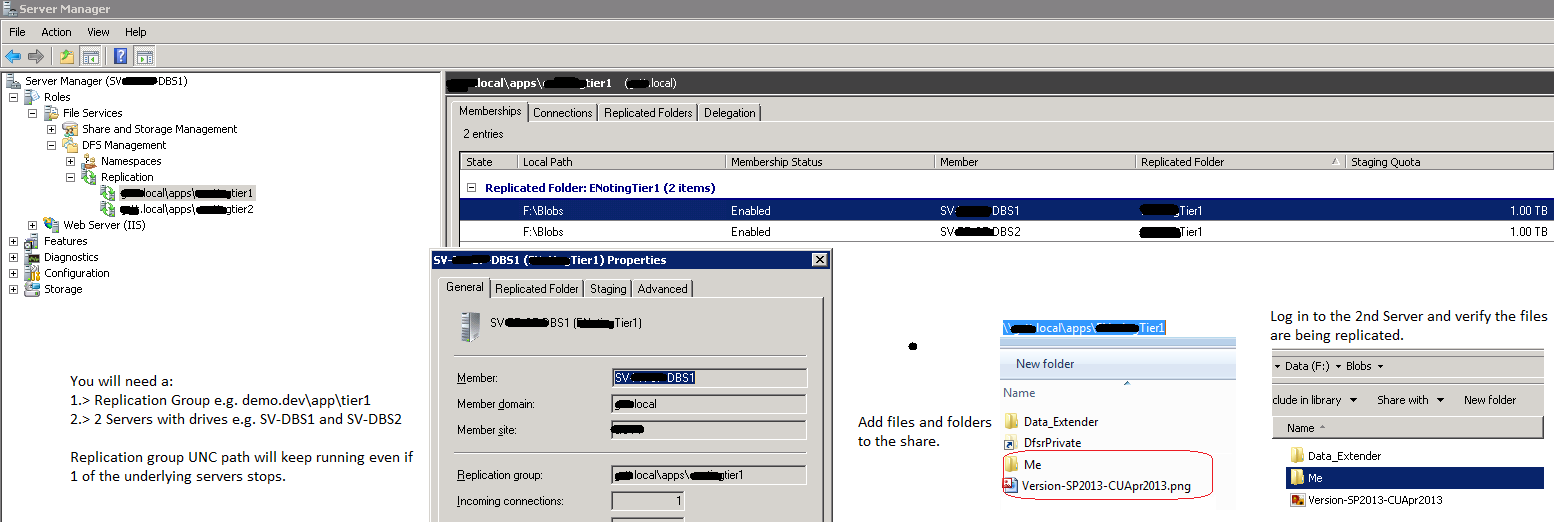Image resolution: width=1554 pixels, height=522 pixels.
Task: Open the Include in library dropdown
Action: click(1315, 400)
